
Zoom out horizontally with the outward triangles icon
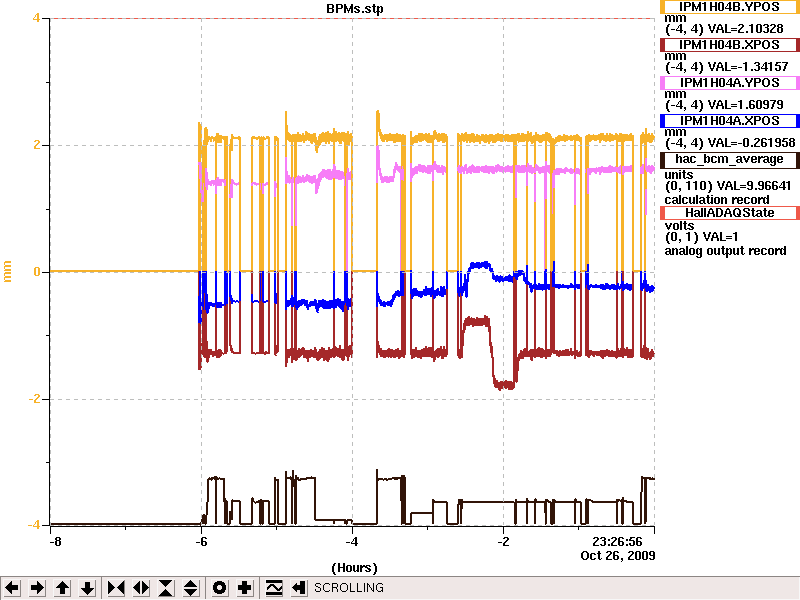(x=141, y=588)
